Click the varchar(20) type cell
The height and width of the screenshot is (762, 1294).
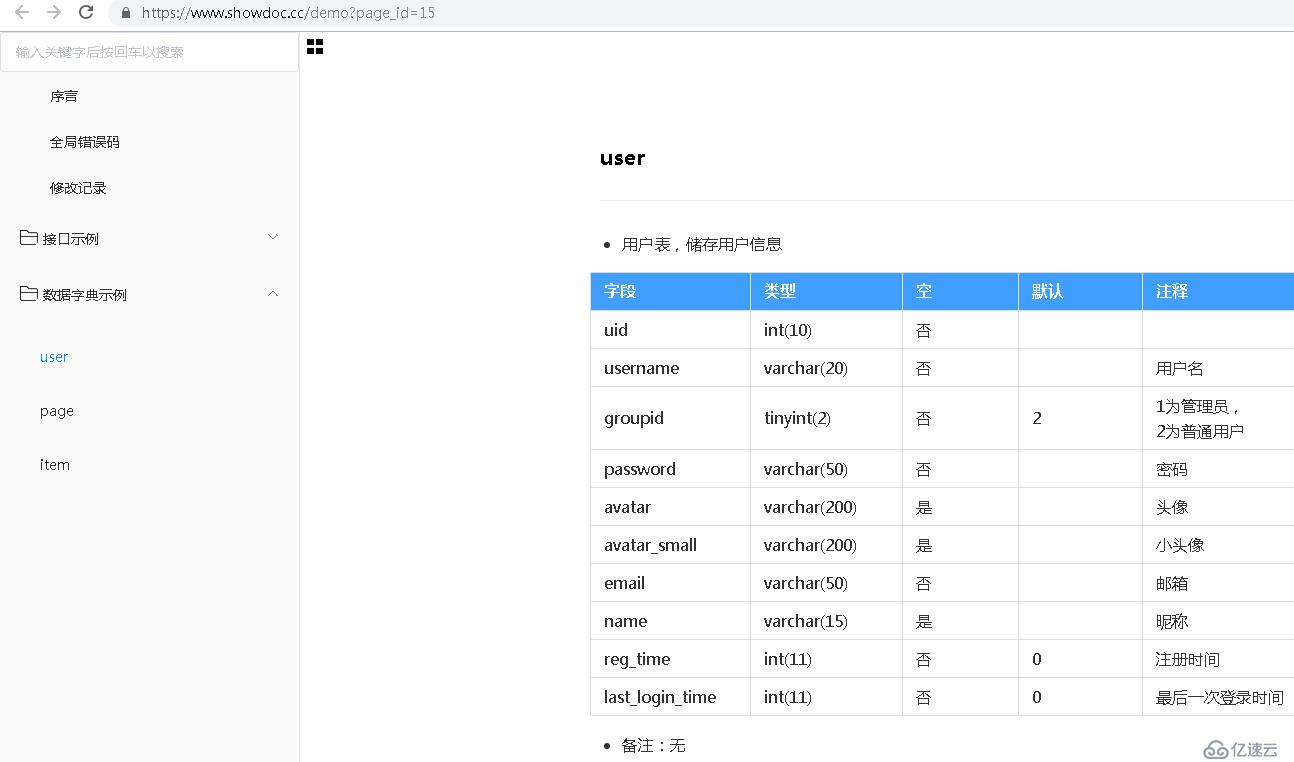(x=827, y=368)
